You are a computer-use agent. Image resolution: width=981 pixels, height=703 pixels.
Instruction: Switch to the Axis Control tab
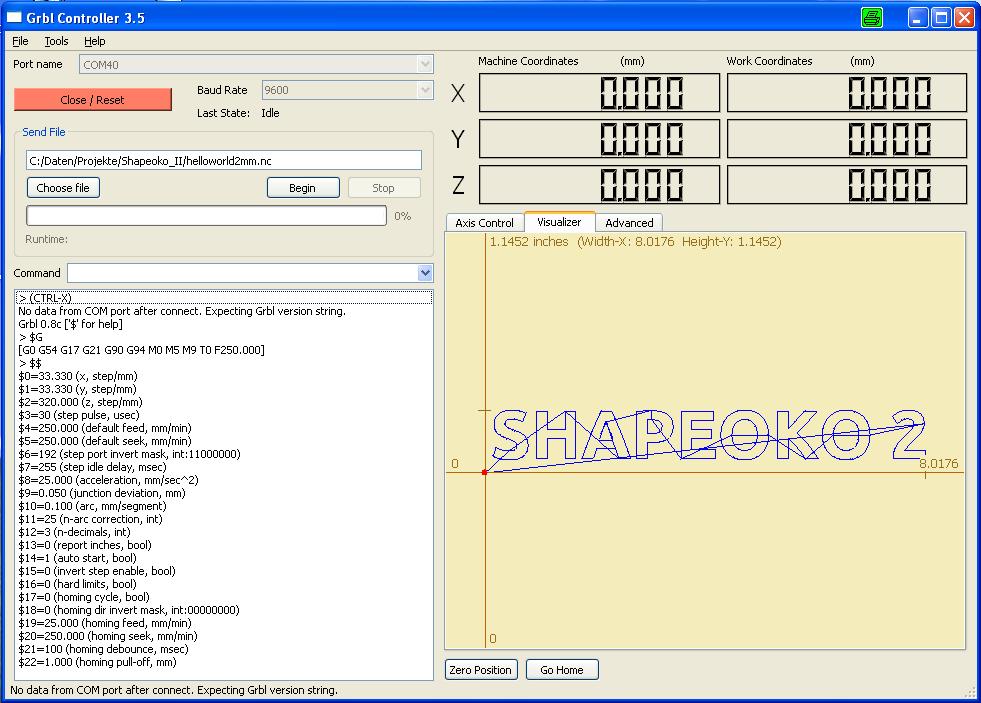point(484,223)
